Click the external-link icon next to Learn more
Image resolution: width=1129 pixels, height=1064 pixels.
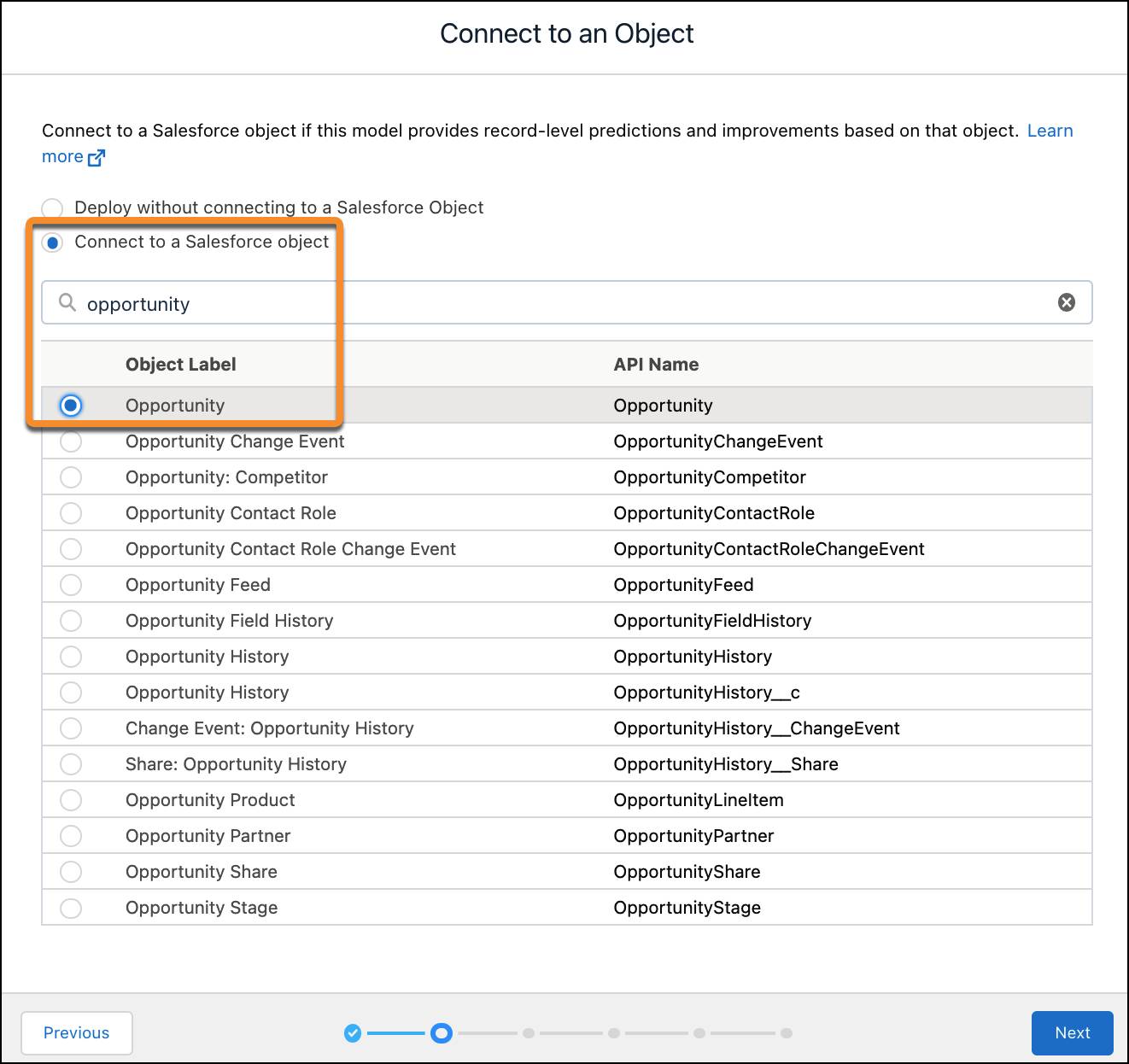point(97,157)
